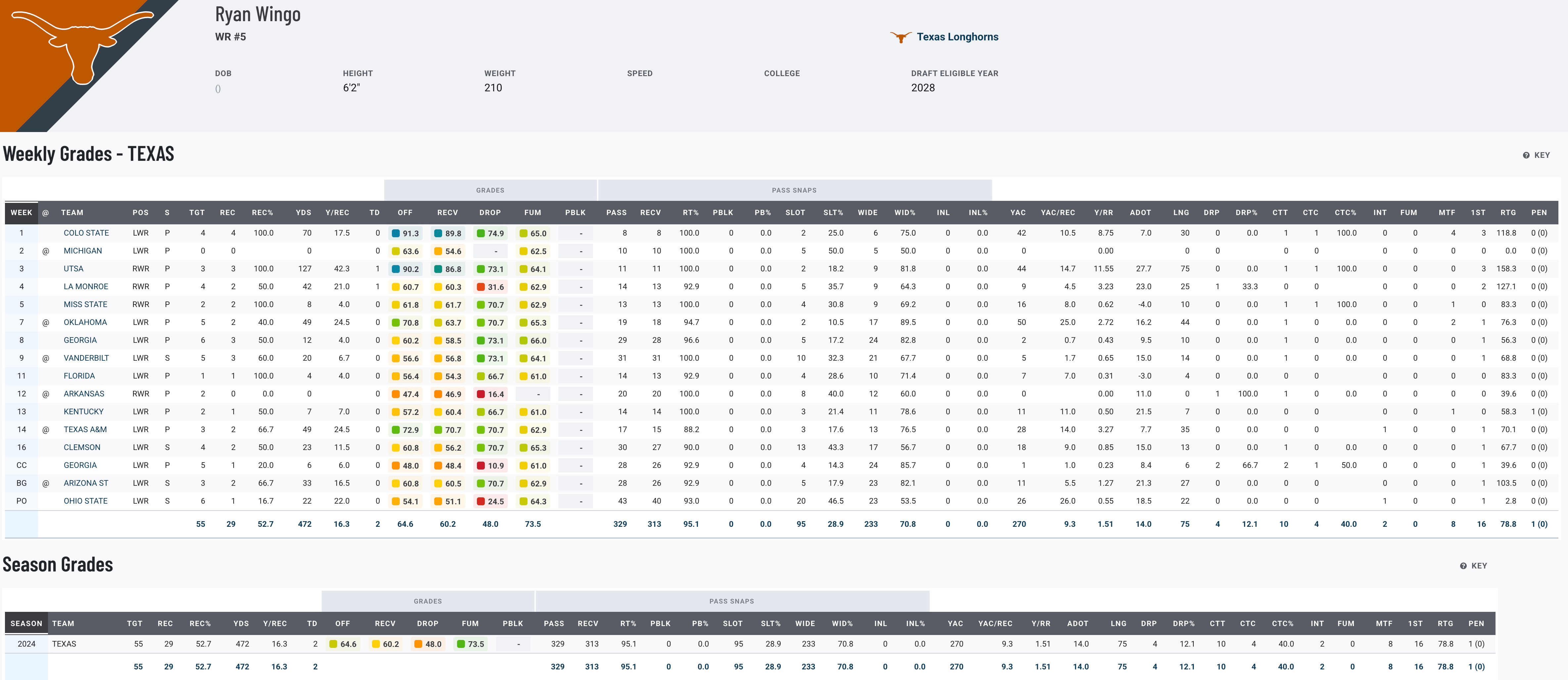
Task: Open the MICHIGAN opponent link
Action: 83,251
